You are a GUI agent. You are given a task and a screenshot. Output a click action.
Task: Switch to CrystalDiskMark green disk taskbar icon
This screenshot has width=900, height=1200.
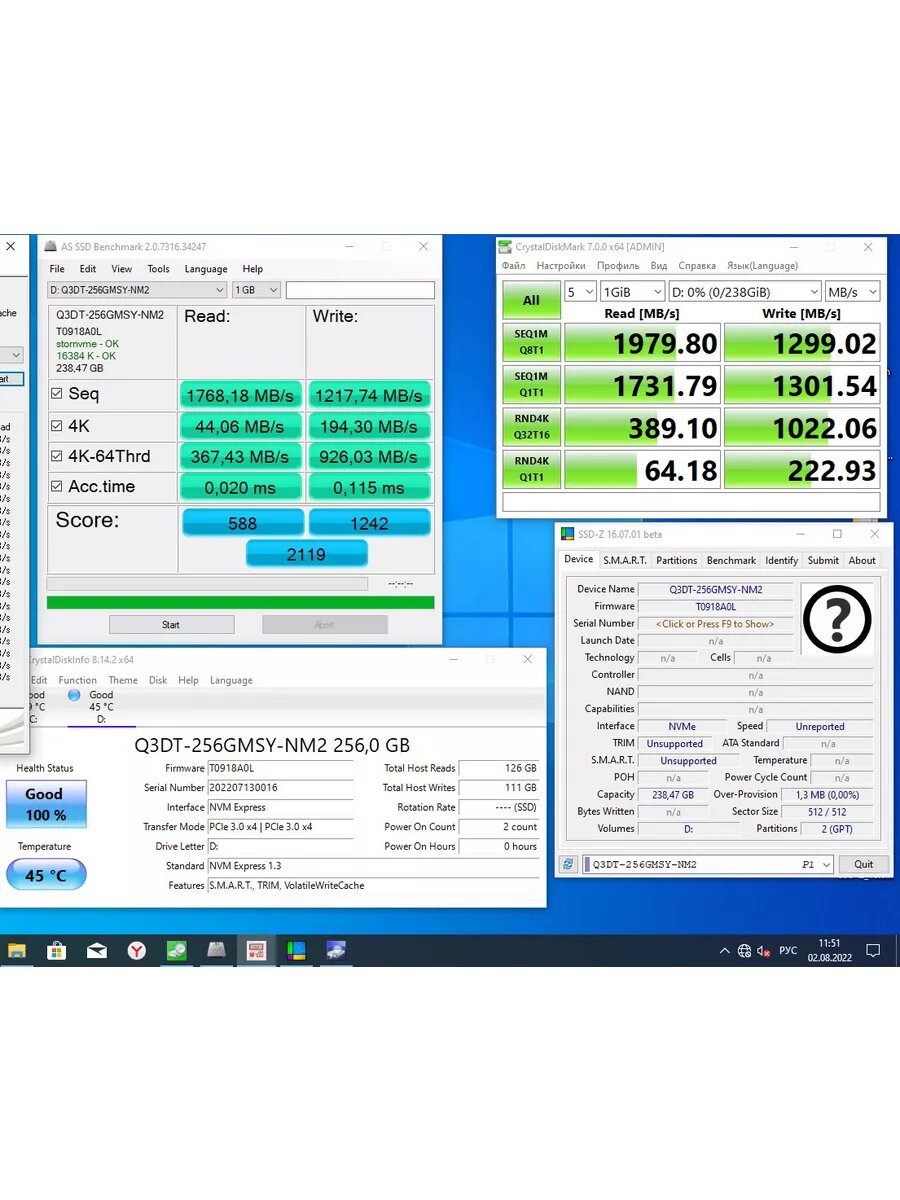coord(177,951)
